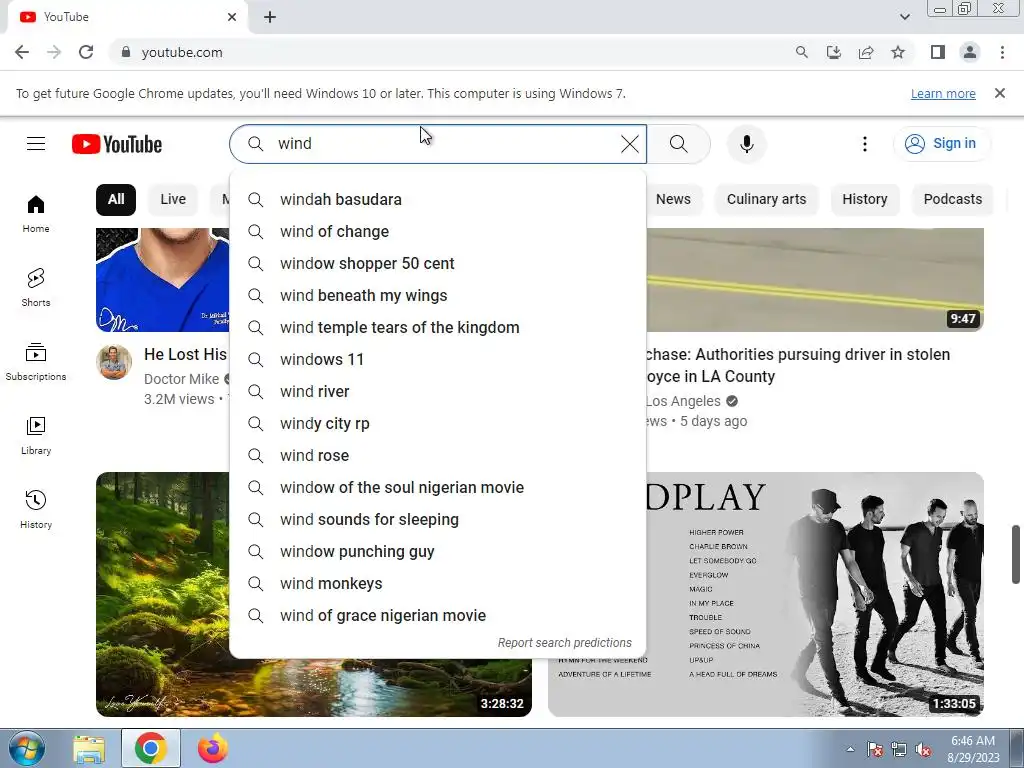1024x768 pixels.
Task: Select the Podcasts filter chip
Action: pos(953,199)
